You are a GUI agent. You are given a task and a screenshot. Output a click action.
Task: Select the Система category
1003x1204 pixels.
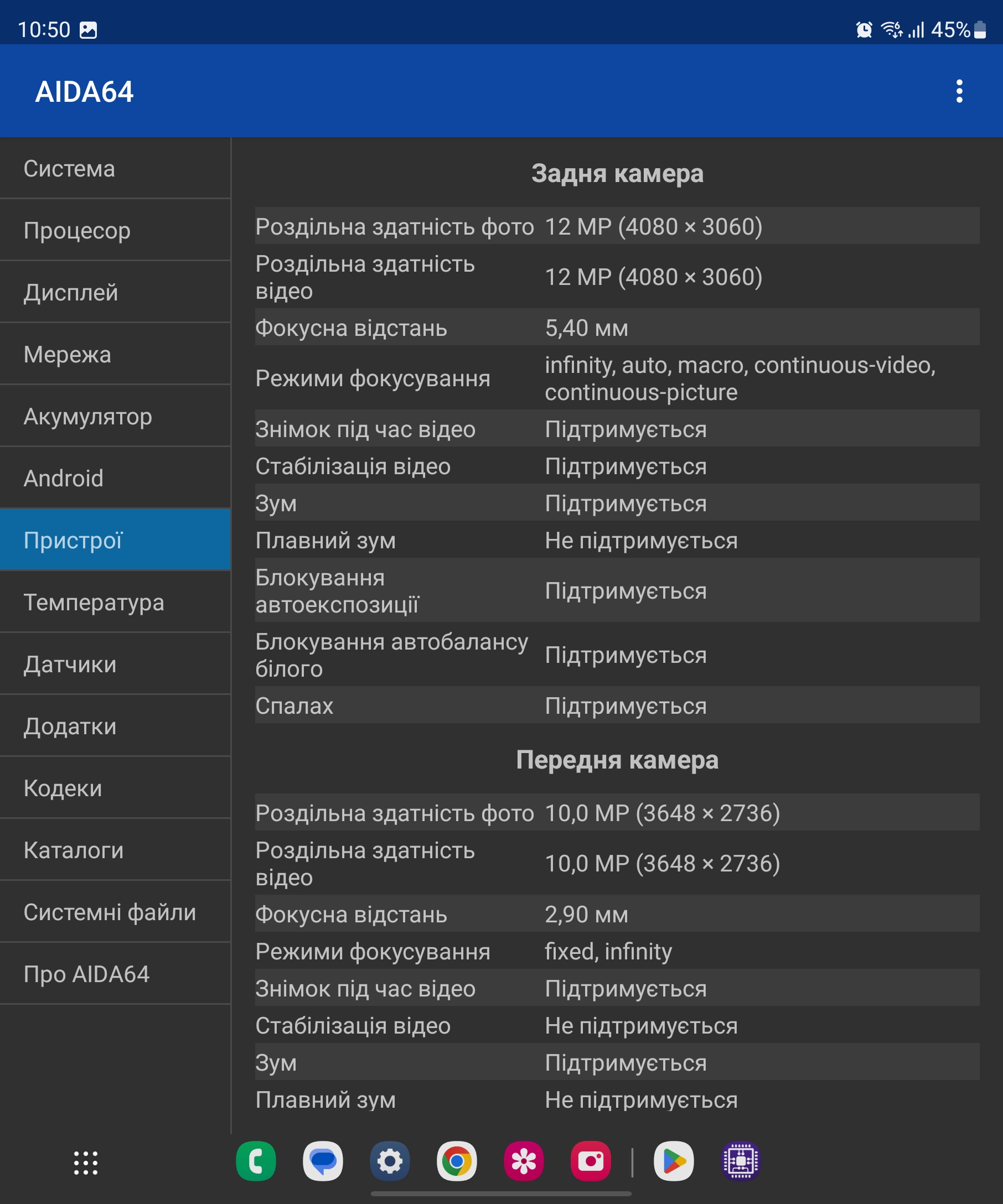pos(115,169)
